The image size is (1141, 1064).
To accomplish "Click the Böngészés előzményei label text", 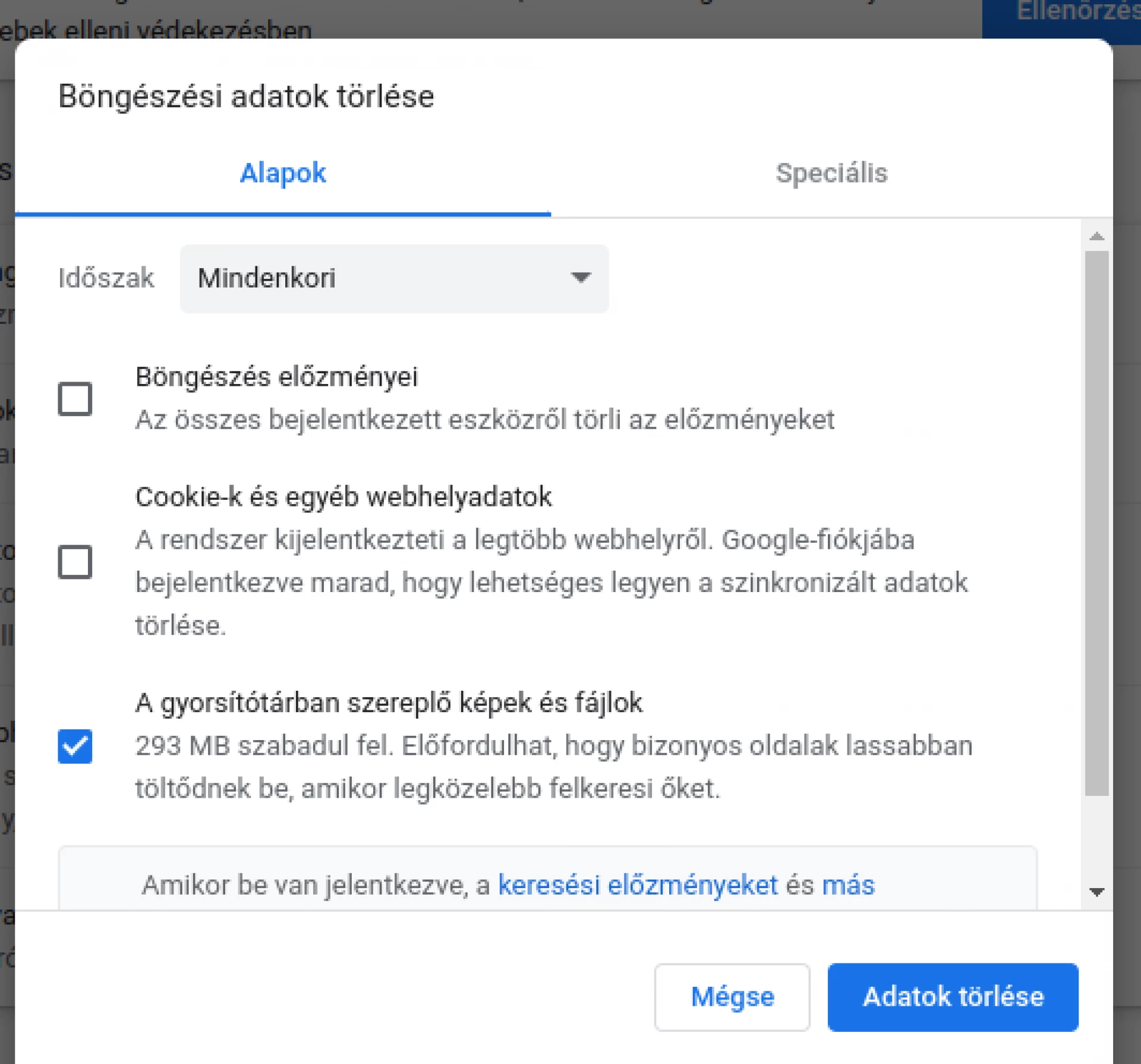I will click(x=277, y=376).
